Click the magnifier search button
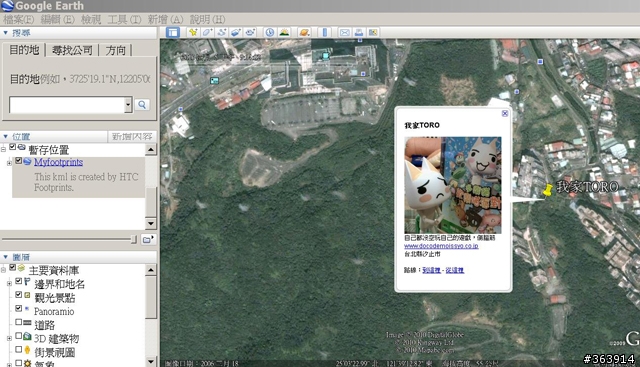The height and width of the screenshot is (367, 640). [x=142, y=105]
